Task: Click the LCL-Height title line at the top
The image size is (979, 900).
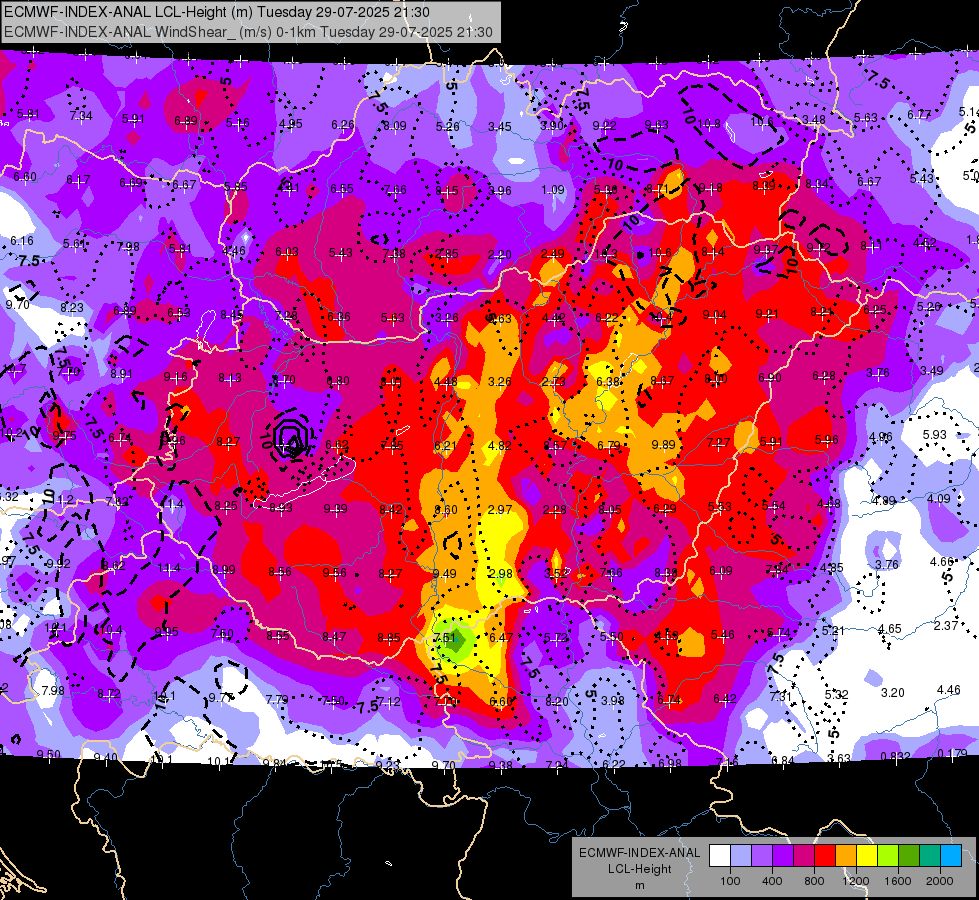Action: point(217,12)
